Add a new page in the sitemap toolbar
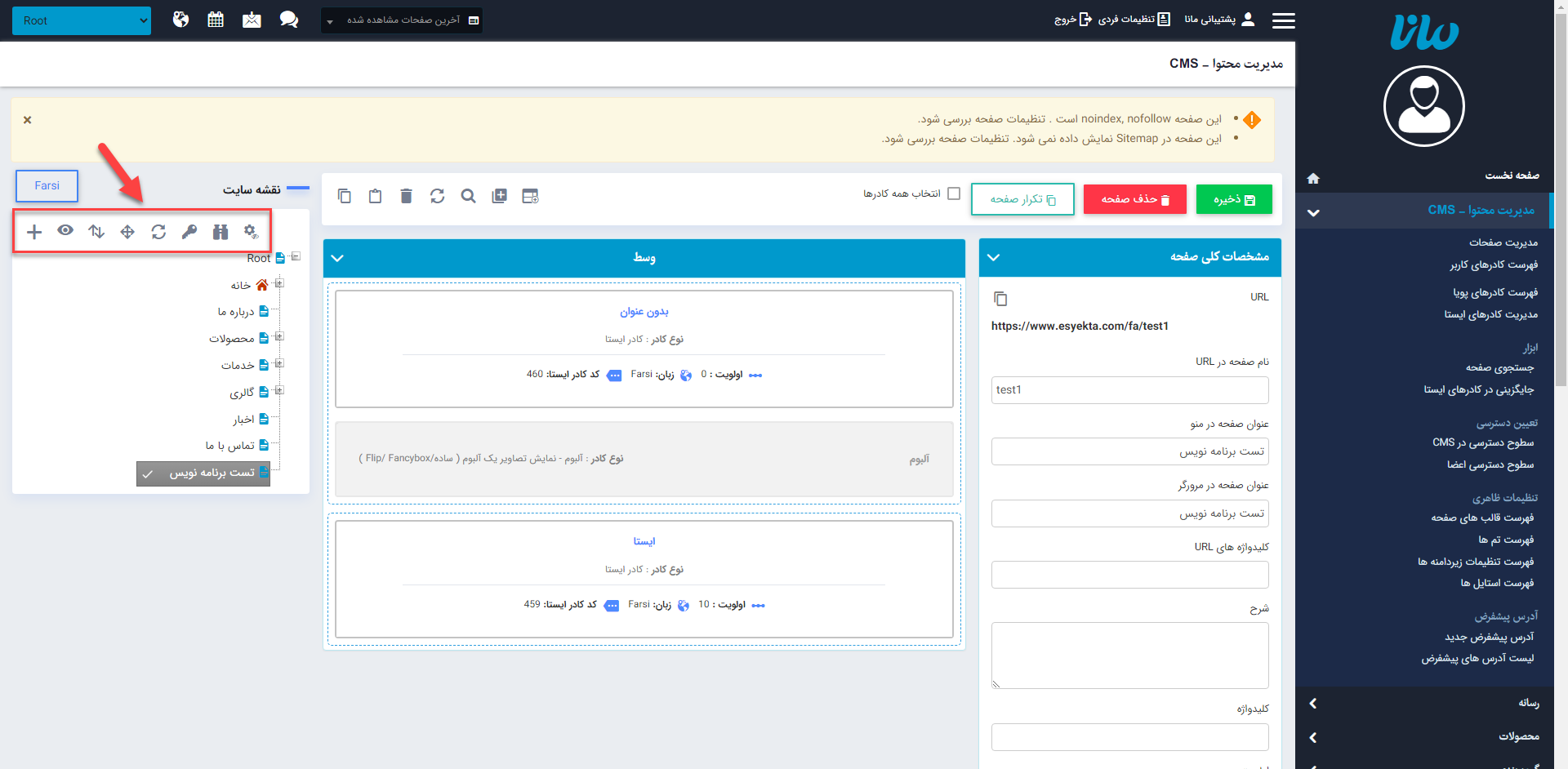1568x769 pixels. pos(34,232)
